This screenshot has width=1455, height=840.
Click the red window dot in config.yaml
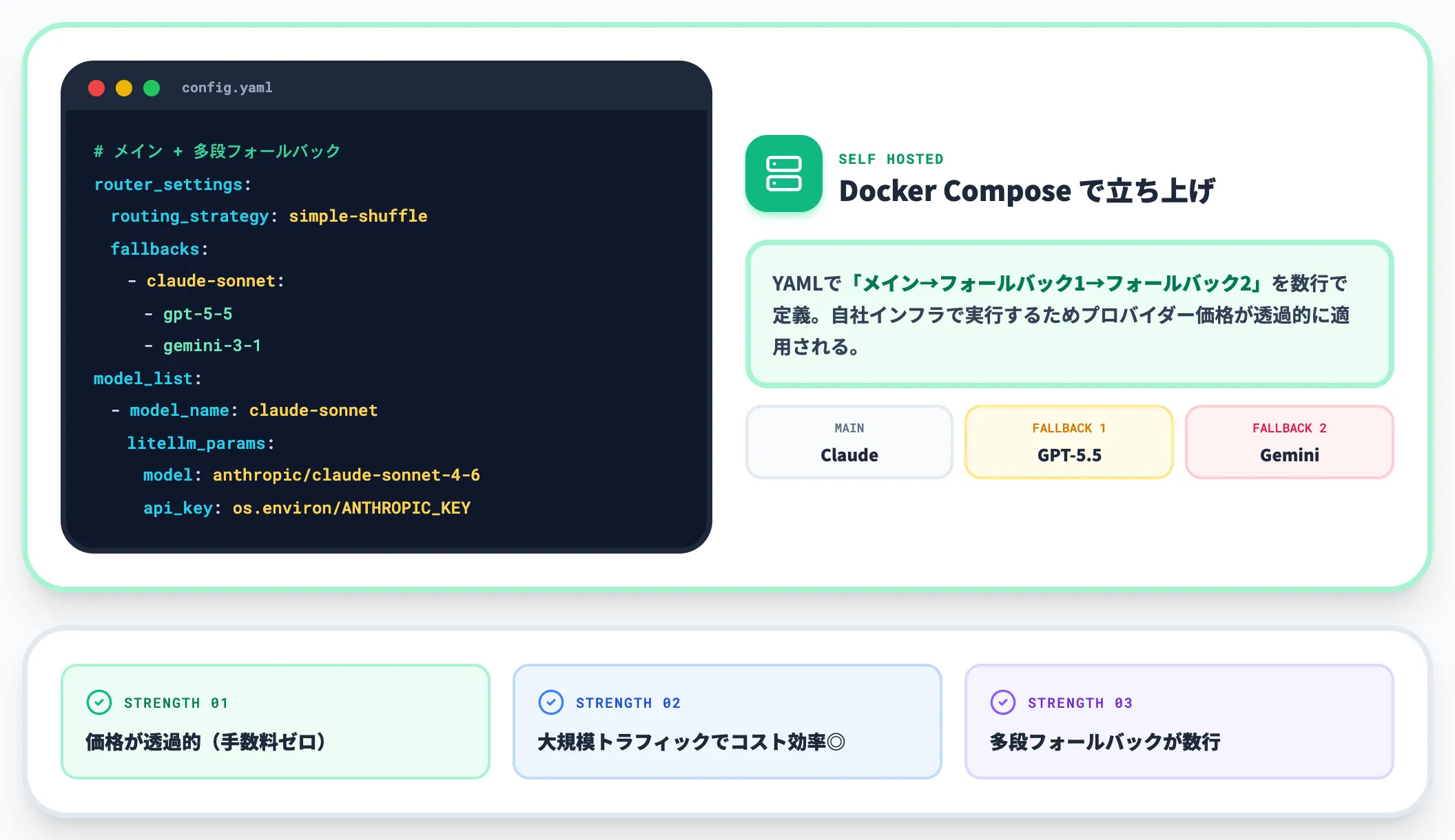coord(96,88)
